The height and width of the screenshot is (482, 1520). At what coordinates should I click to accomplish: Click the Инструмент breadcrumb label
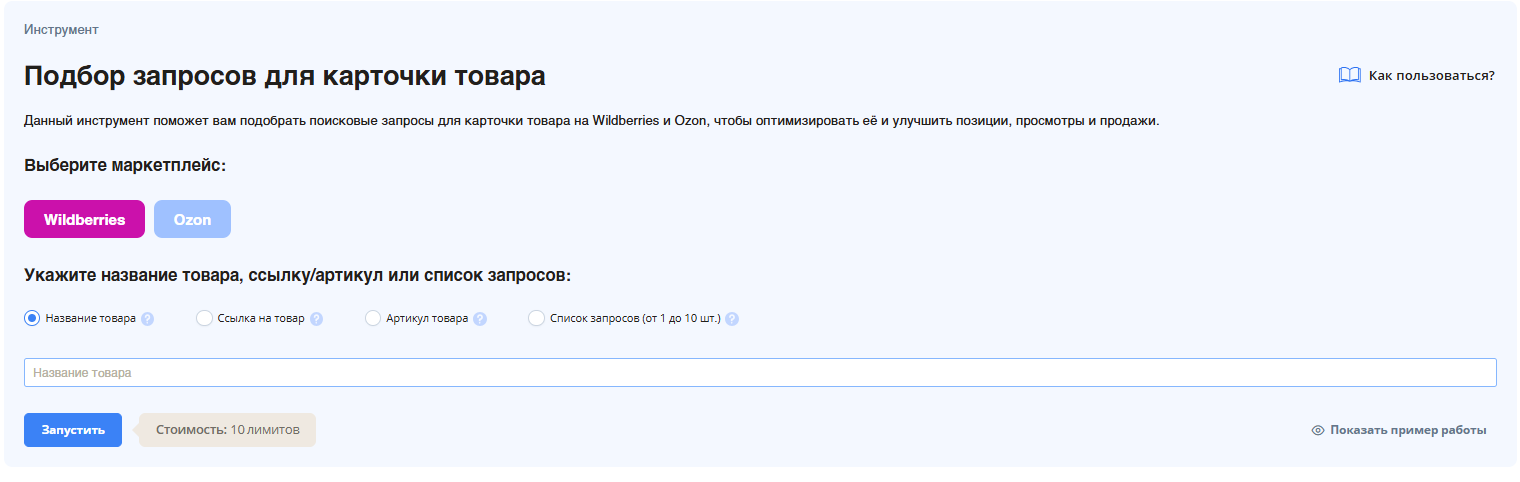[61, 29]
